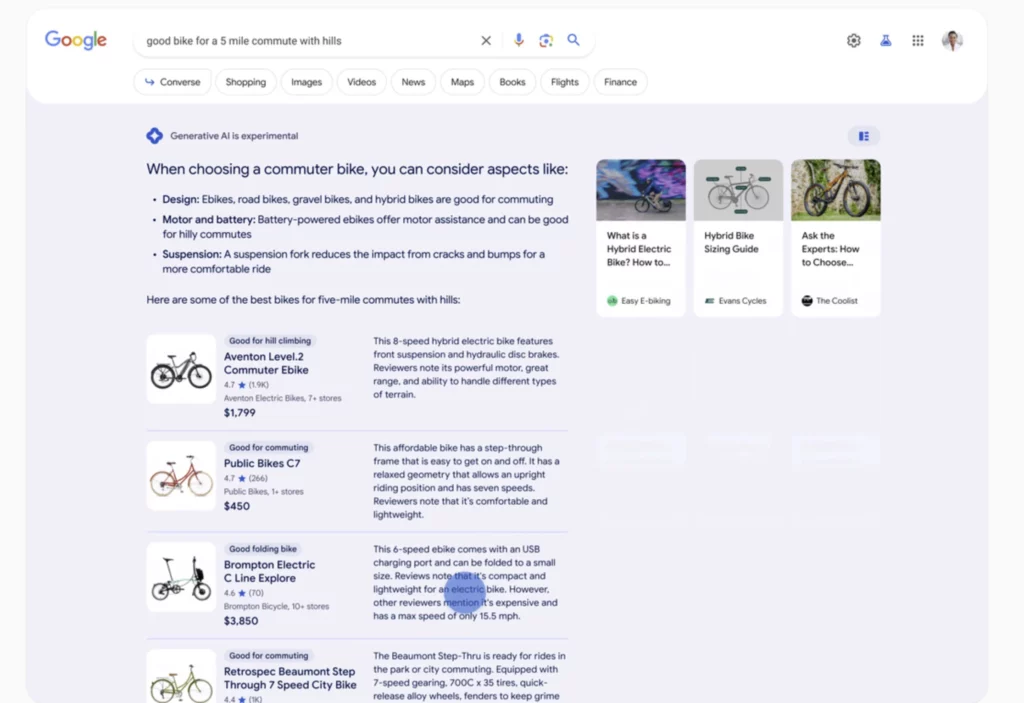Viewport: 1024px width, 703px height.
Task: Open Search Labs flask icon
Action: (x=886, y=41)
